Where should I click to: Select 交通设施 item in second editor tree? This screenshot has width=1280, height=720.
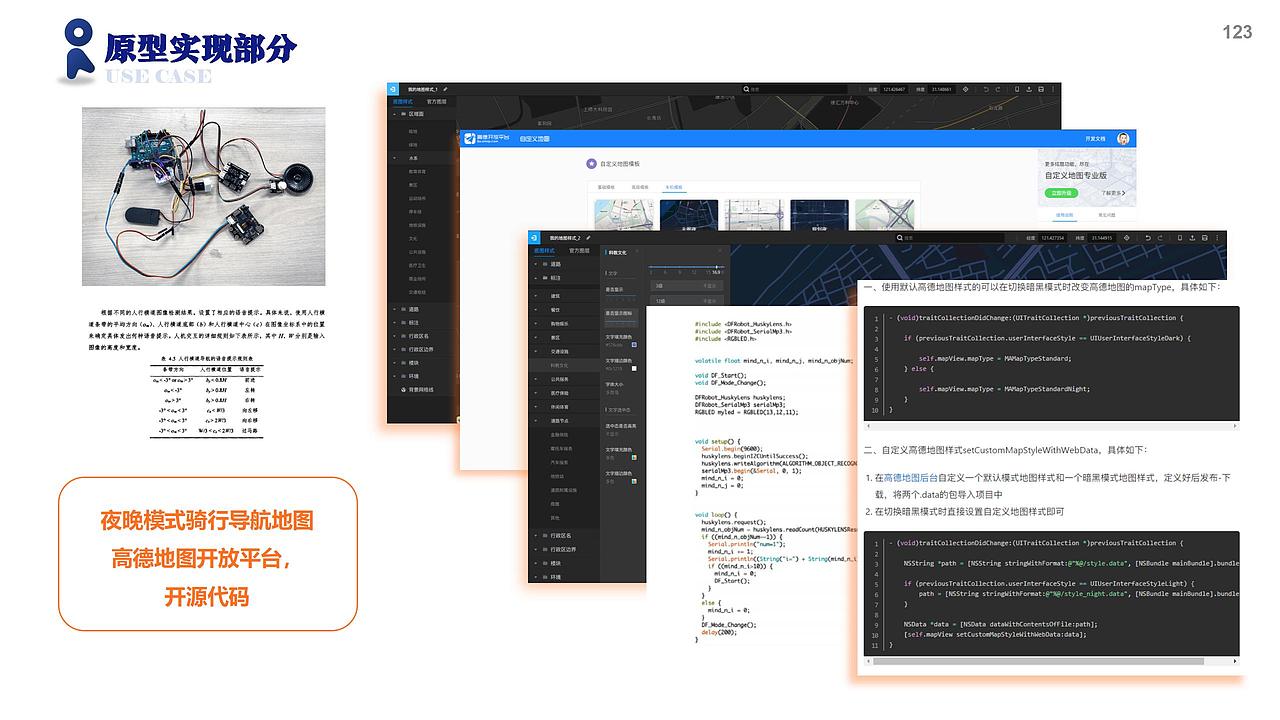pyautogui.click(x=563, y=351)
